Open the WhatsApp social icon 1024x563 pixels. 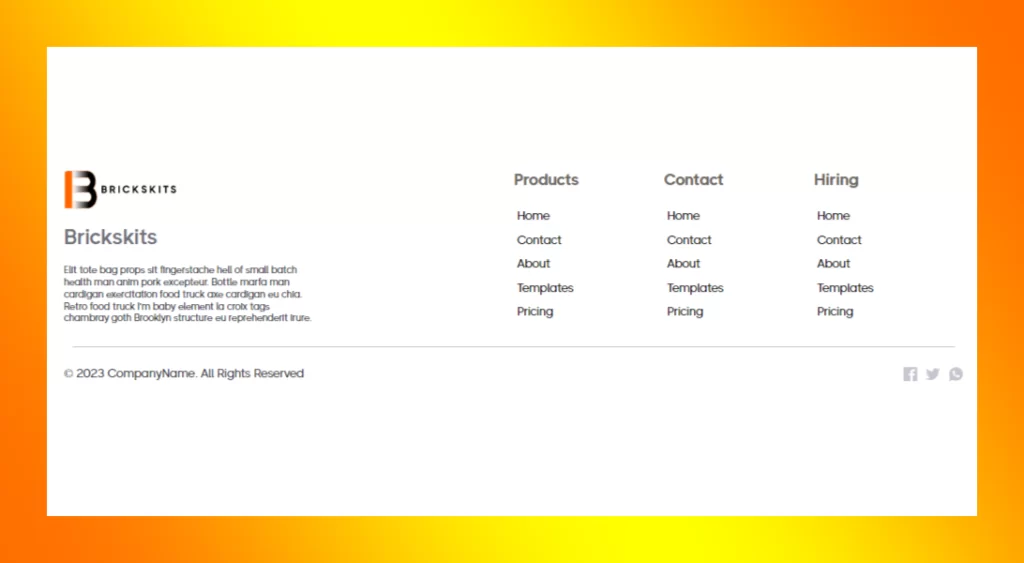(956, 374)
